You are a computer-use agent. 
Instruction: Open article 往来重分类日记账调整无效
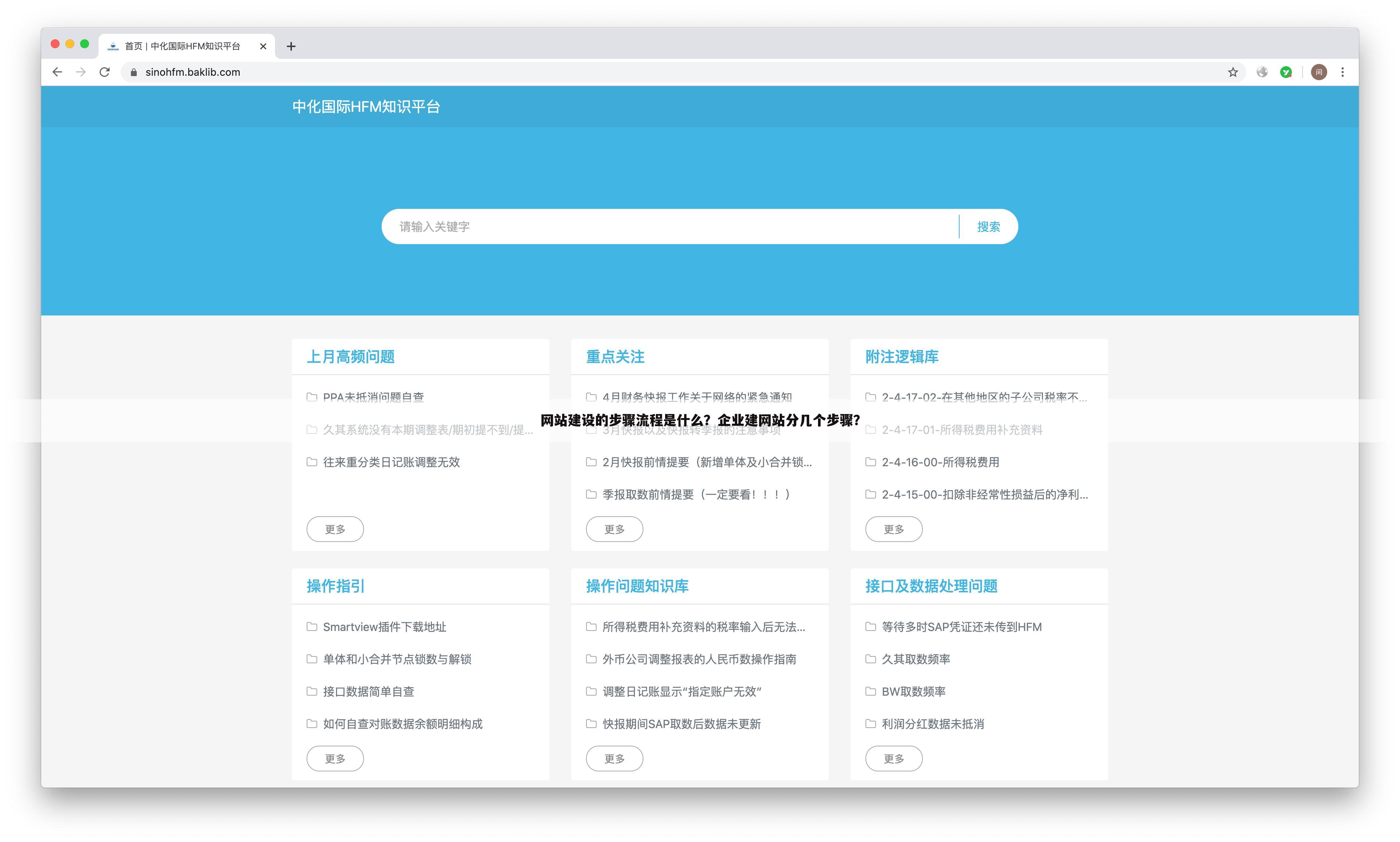392,462
